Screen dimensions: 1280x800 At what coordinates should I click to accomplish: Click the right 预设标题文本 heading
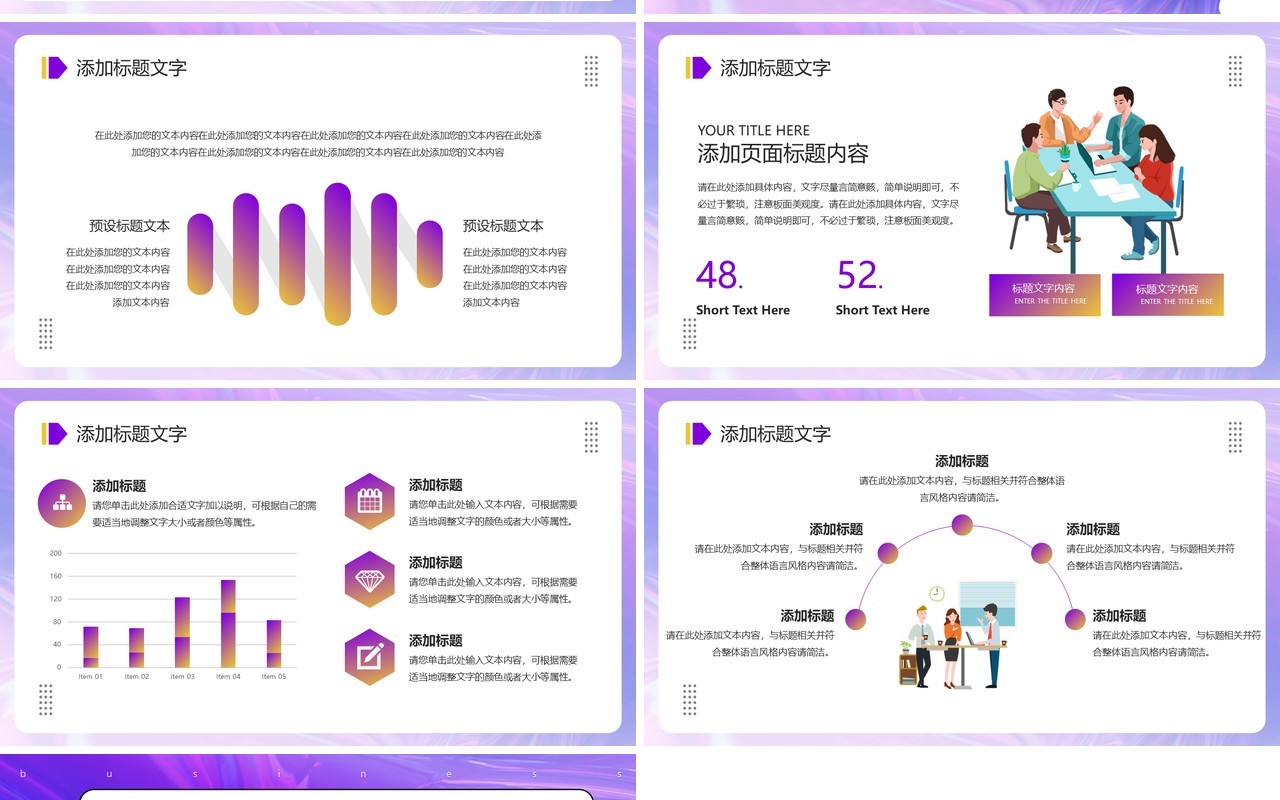tap(503, 226)
